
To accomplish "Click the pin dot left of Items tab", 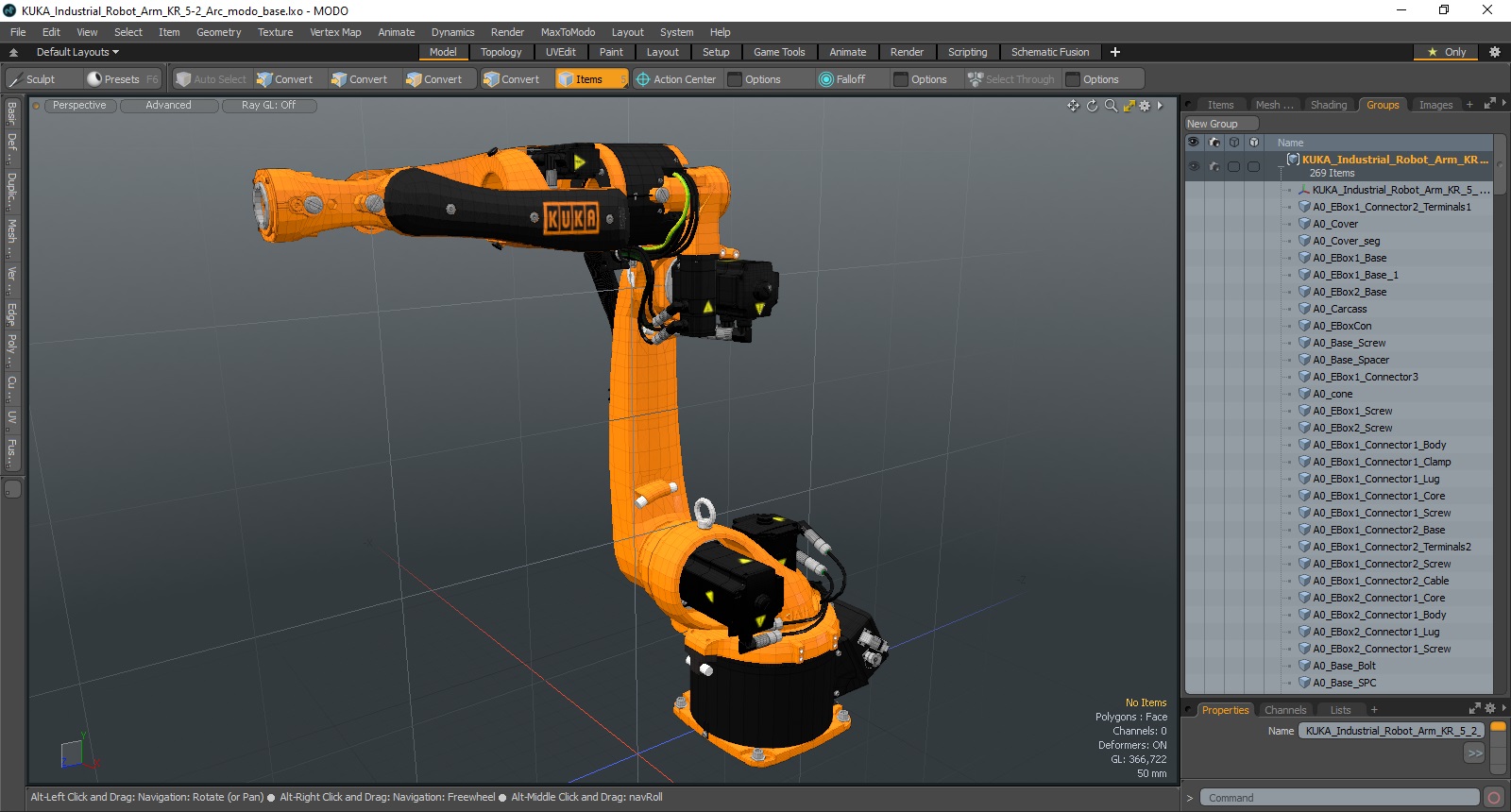I will tap(1189, 105).
